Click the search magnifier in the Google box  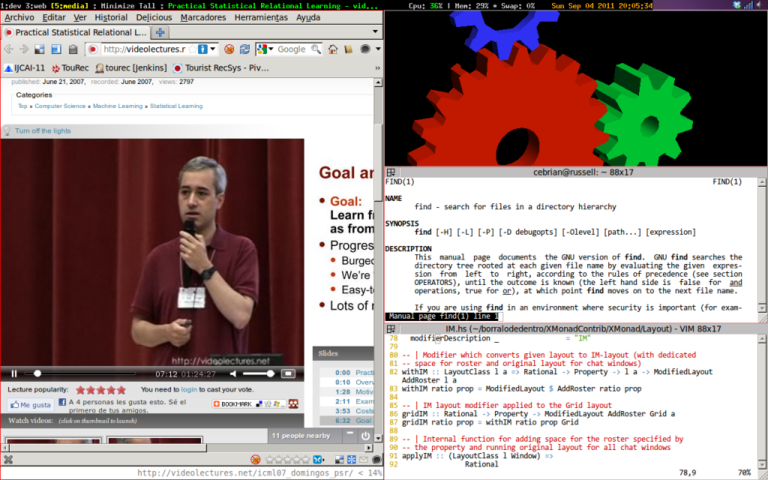[x=316, y=49]
